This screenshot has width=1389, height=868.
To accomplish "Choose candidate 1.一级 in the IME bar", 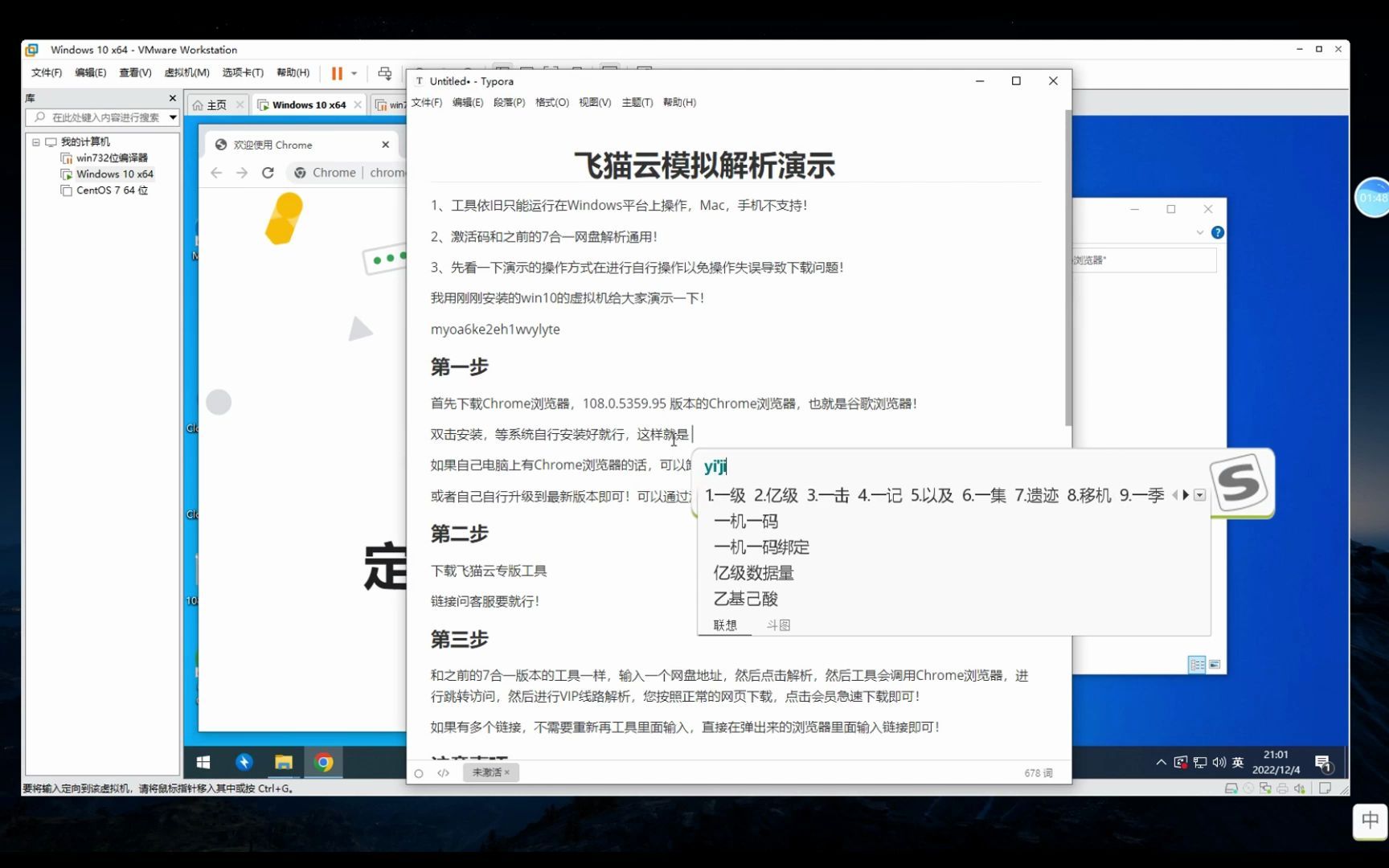I will click(725, 496).
